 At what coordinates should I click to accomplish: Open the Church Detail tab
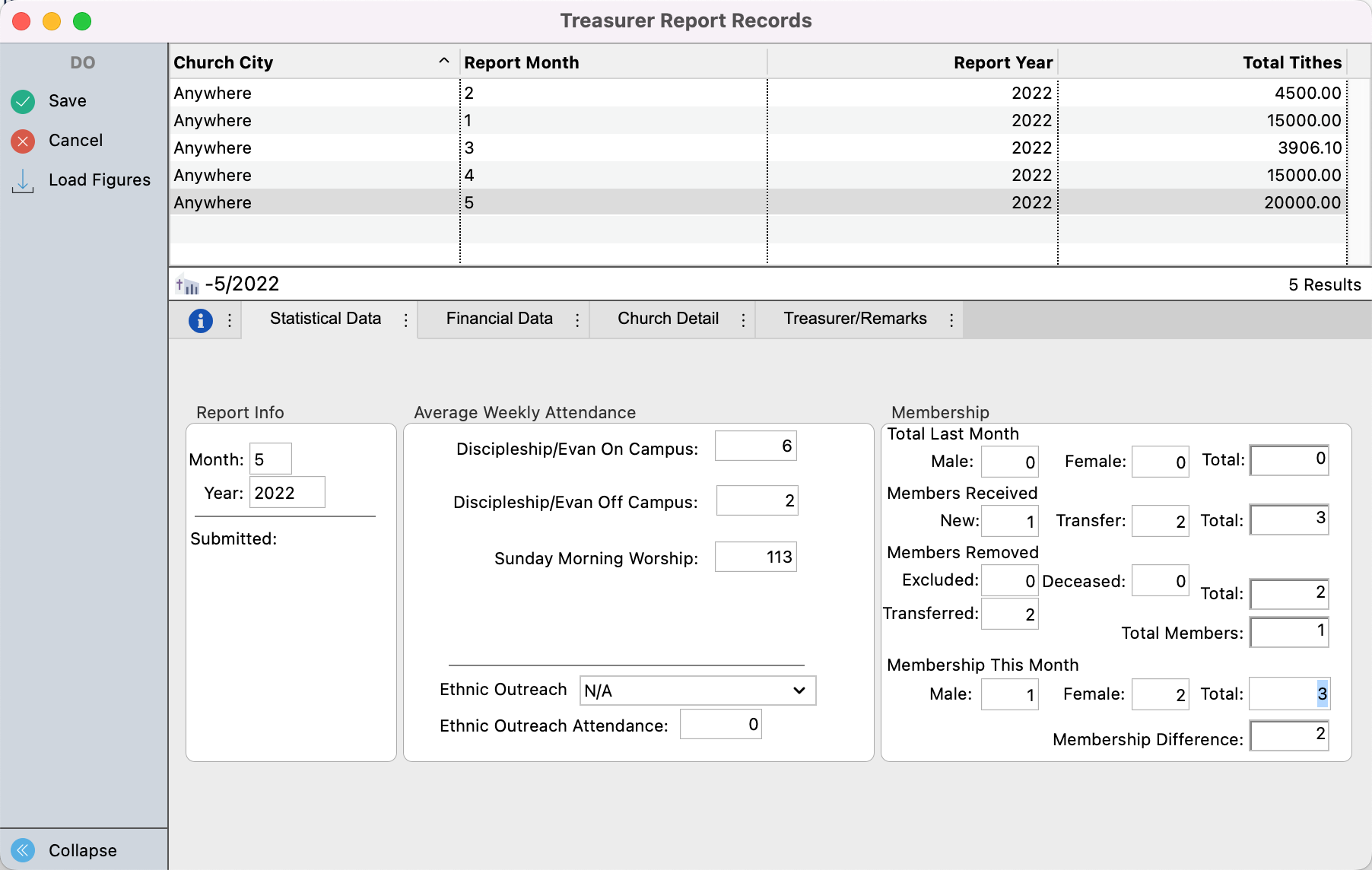click(x=668, y=319)
